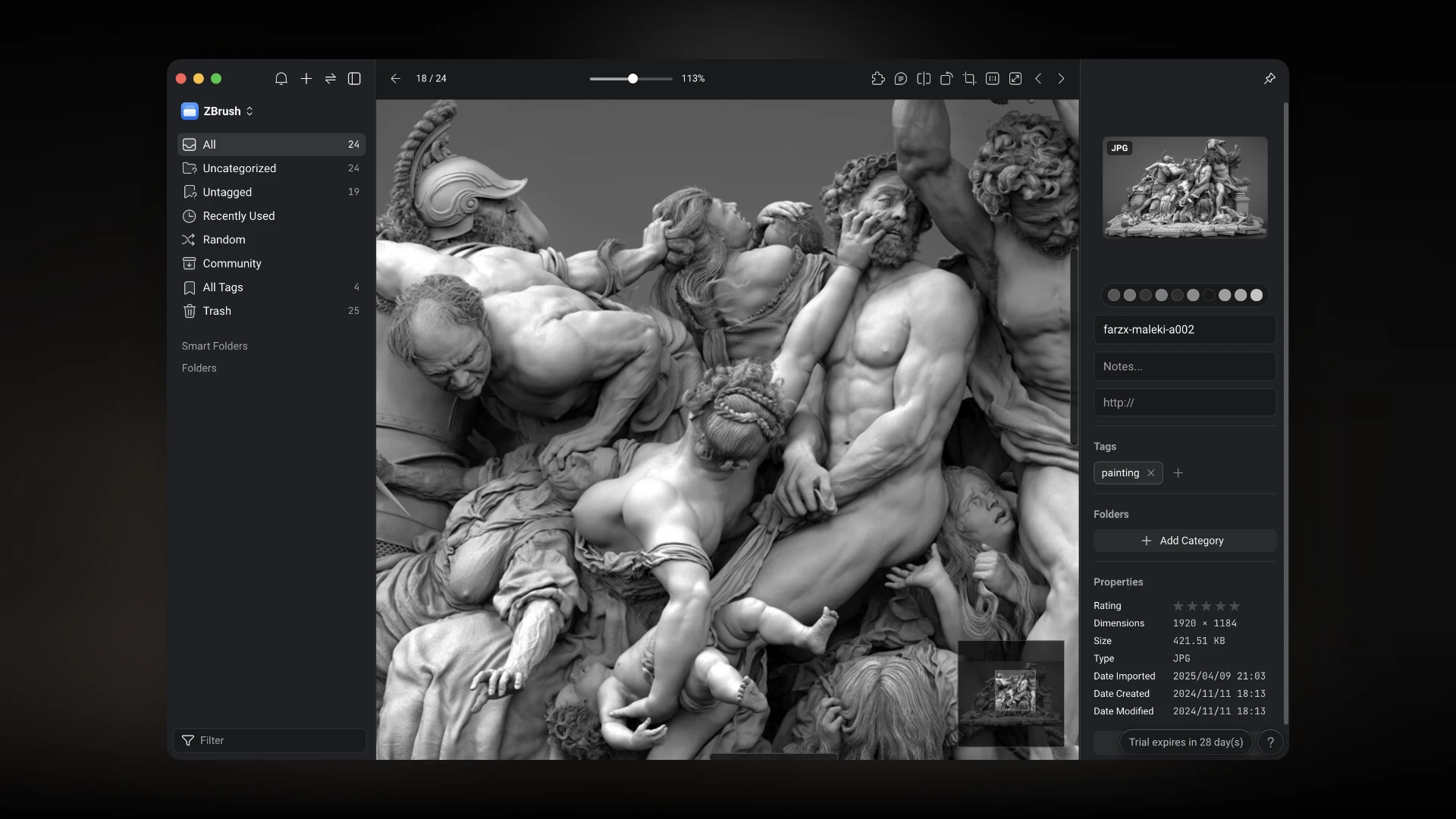The image size is (1456, 819).
Task: Open the ZBrush library switcher dropdown
Action: pyautogui.click(x=218, y=111)
